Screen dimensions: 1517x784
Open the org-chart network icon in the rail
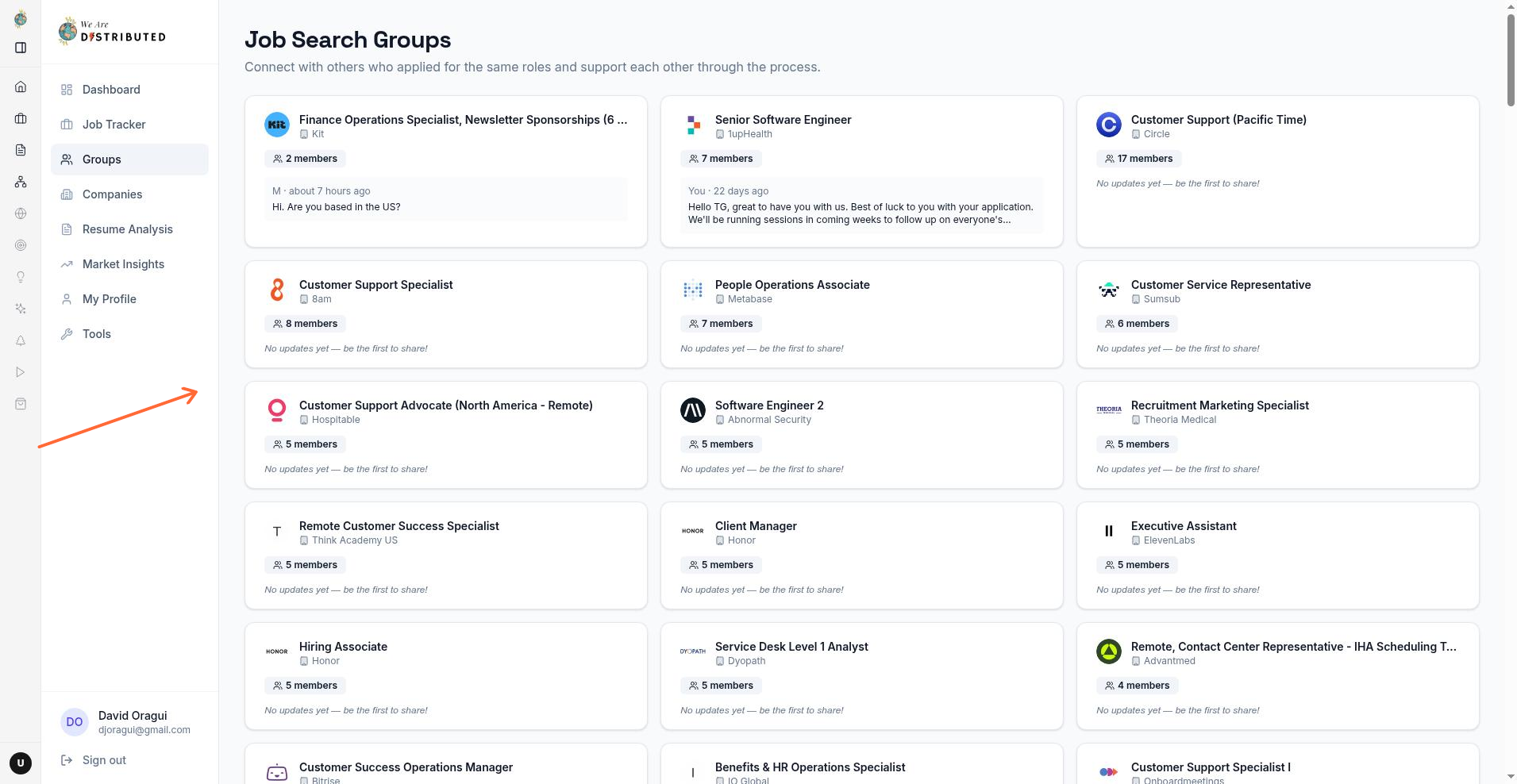21,182
